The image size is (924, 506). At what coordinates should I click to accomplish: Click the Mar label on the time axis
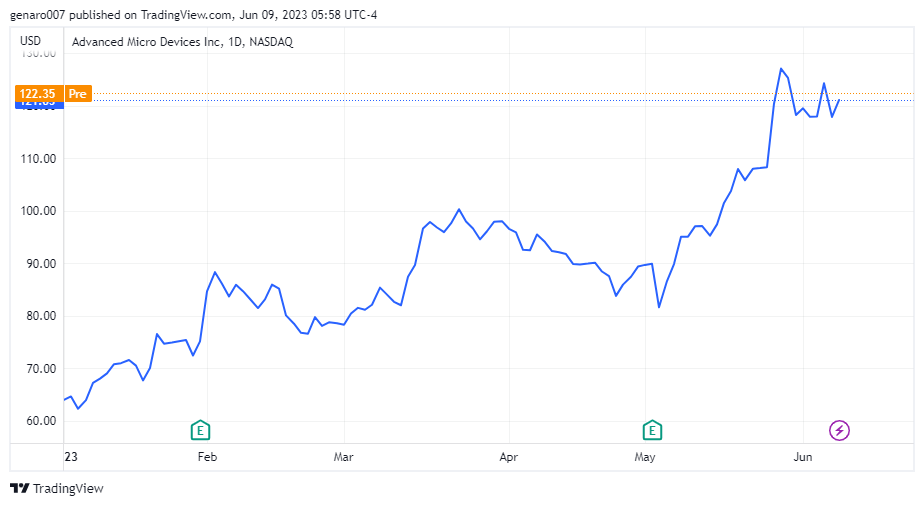[344, 457]
